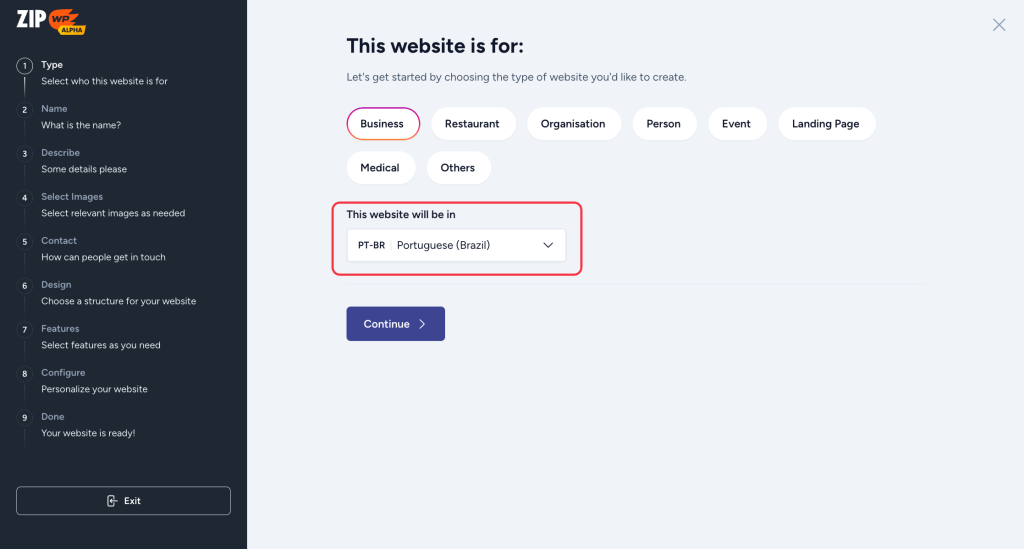Click the step 2 Name number icon
The width and height of the screenshot is (1024, 549).
click(x=25, y=110)
